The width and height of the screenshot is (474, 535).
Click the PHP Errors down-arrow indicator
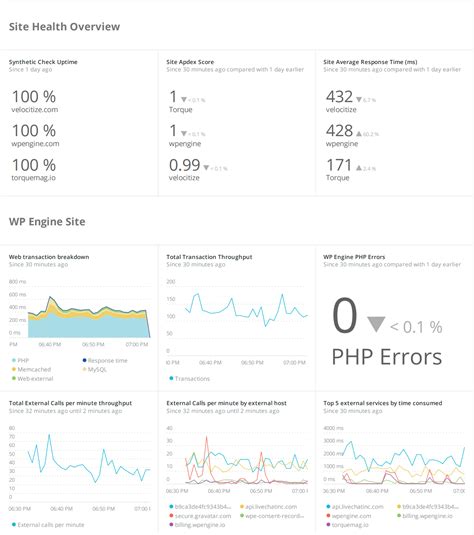pyautogui.click(x=376, y=324)
